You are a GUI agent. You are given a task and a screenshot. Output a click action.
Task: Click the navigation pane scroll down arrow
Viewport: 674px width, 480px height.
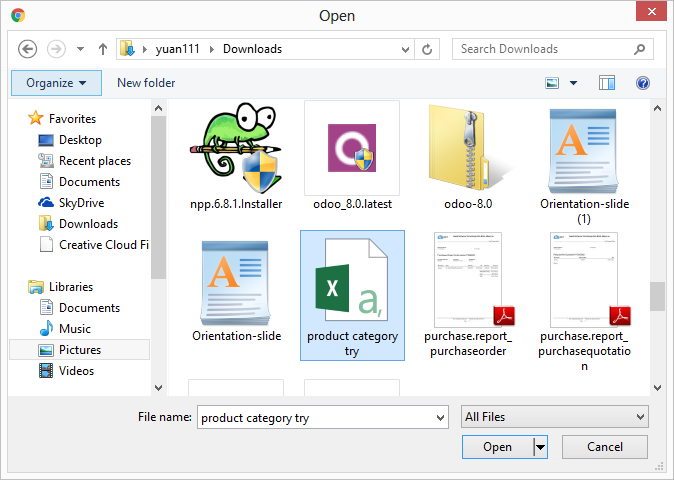pyautogui.click(x=159, y=388)
